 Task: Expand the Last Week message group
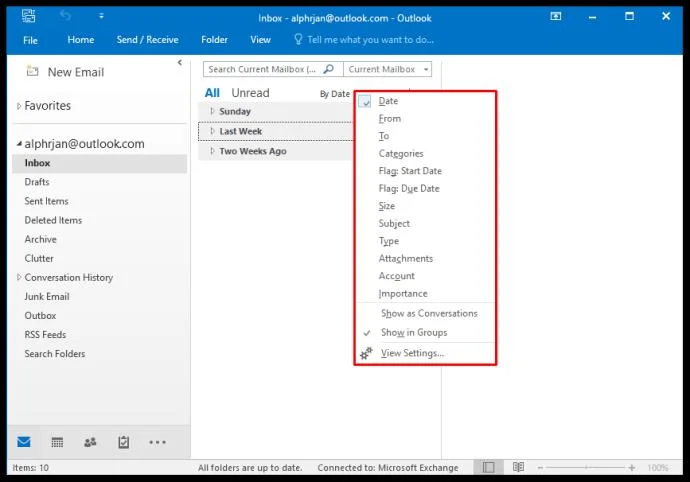pyautogui.click(x=240, y=131)
